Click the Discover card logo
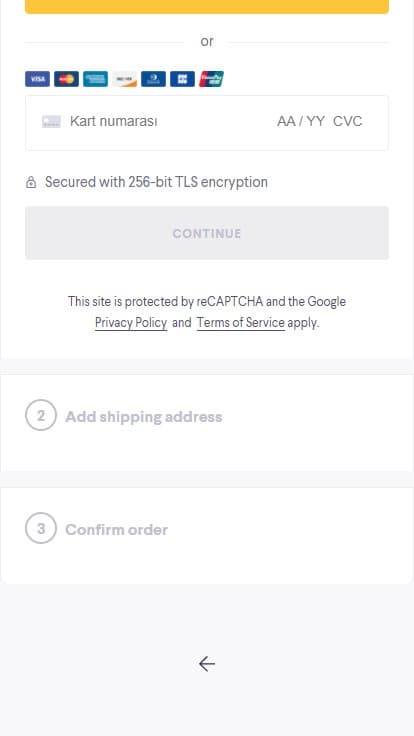Screen dimensions: 414x736 (124, 79)
